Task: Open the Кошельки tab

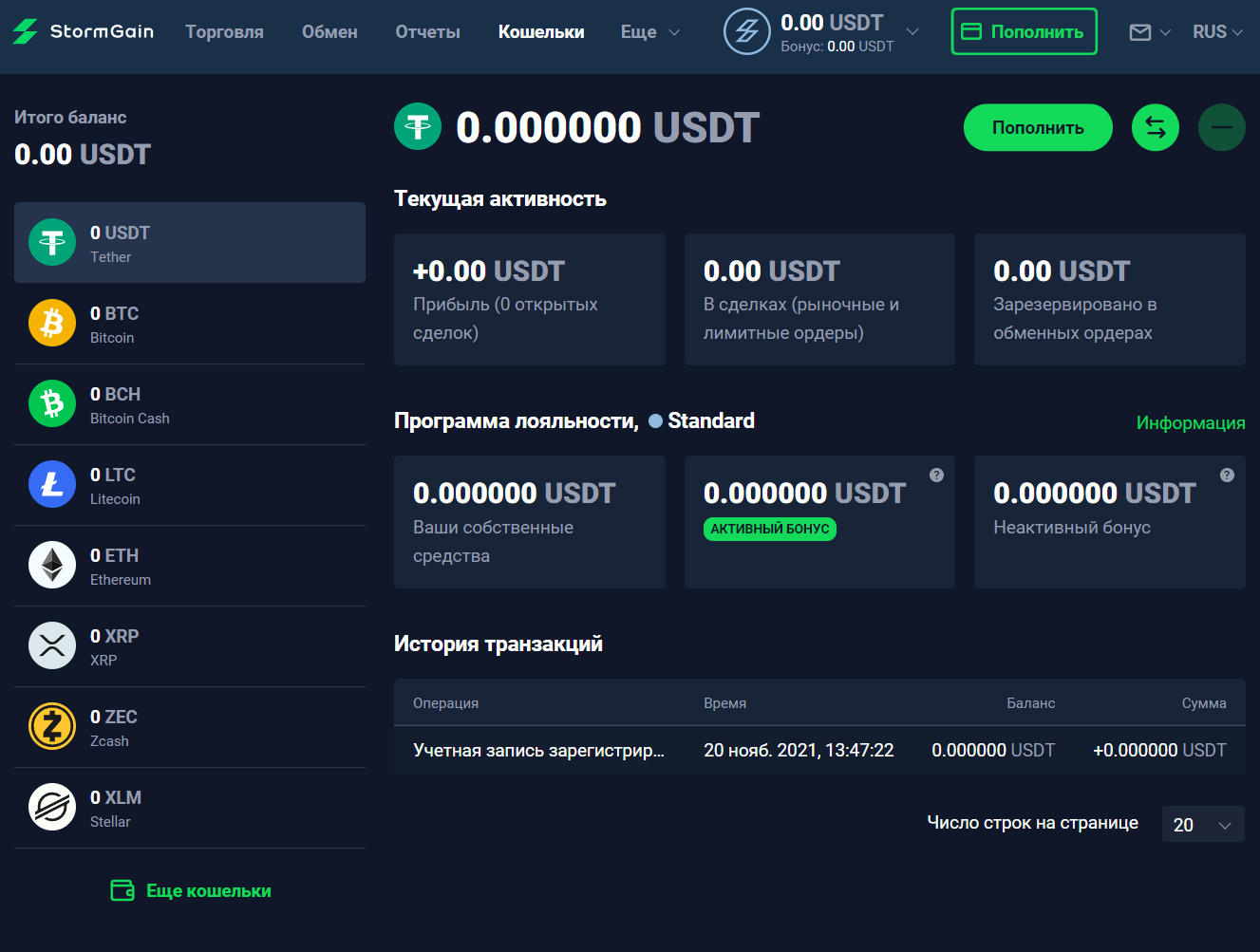Action: tap(541, 32)
